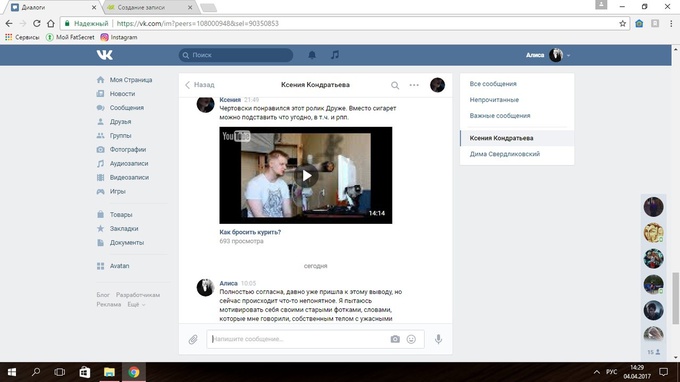Open Microsoft Store on the taskbar
The image size is (680, 382).
(x=85, y=372)
